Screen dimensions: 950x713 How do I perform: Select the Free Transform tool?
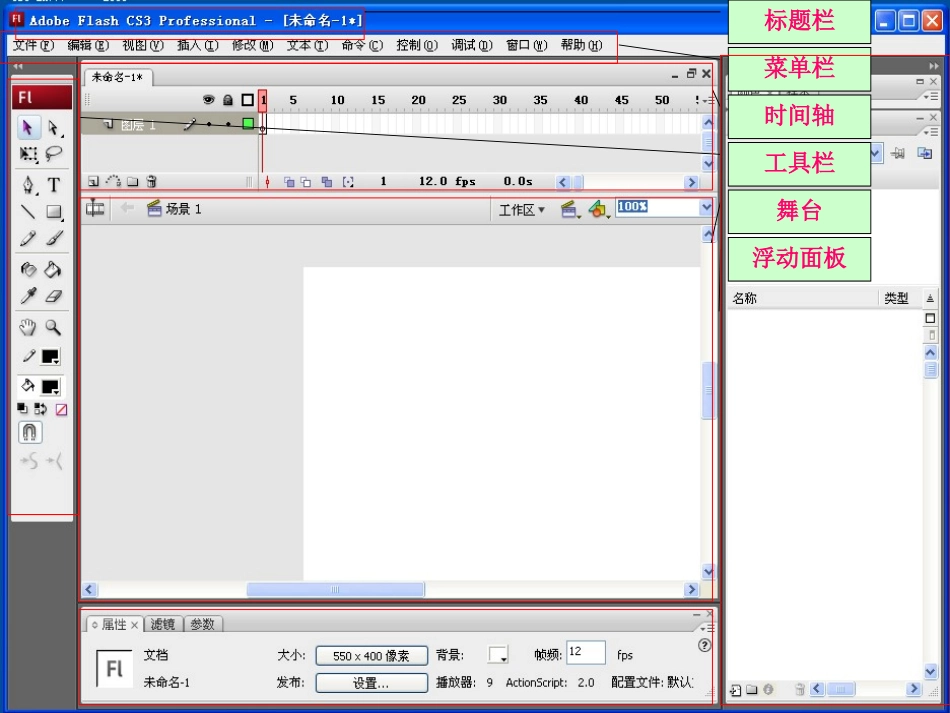pos(28,153)
